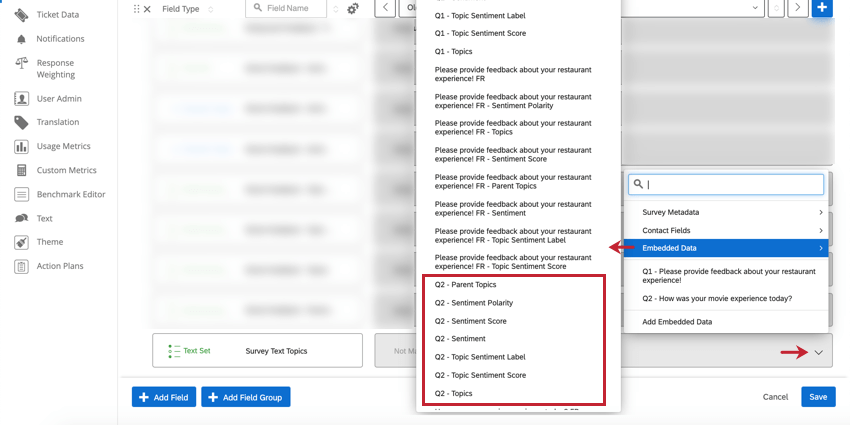Open the source dropdown chevron in the top bar
850x425 pixels.
point(756,8)
